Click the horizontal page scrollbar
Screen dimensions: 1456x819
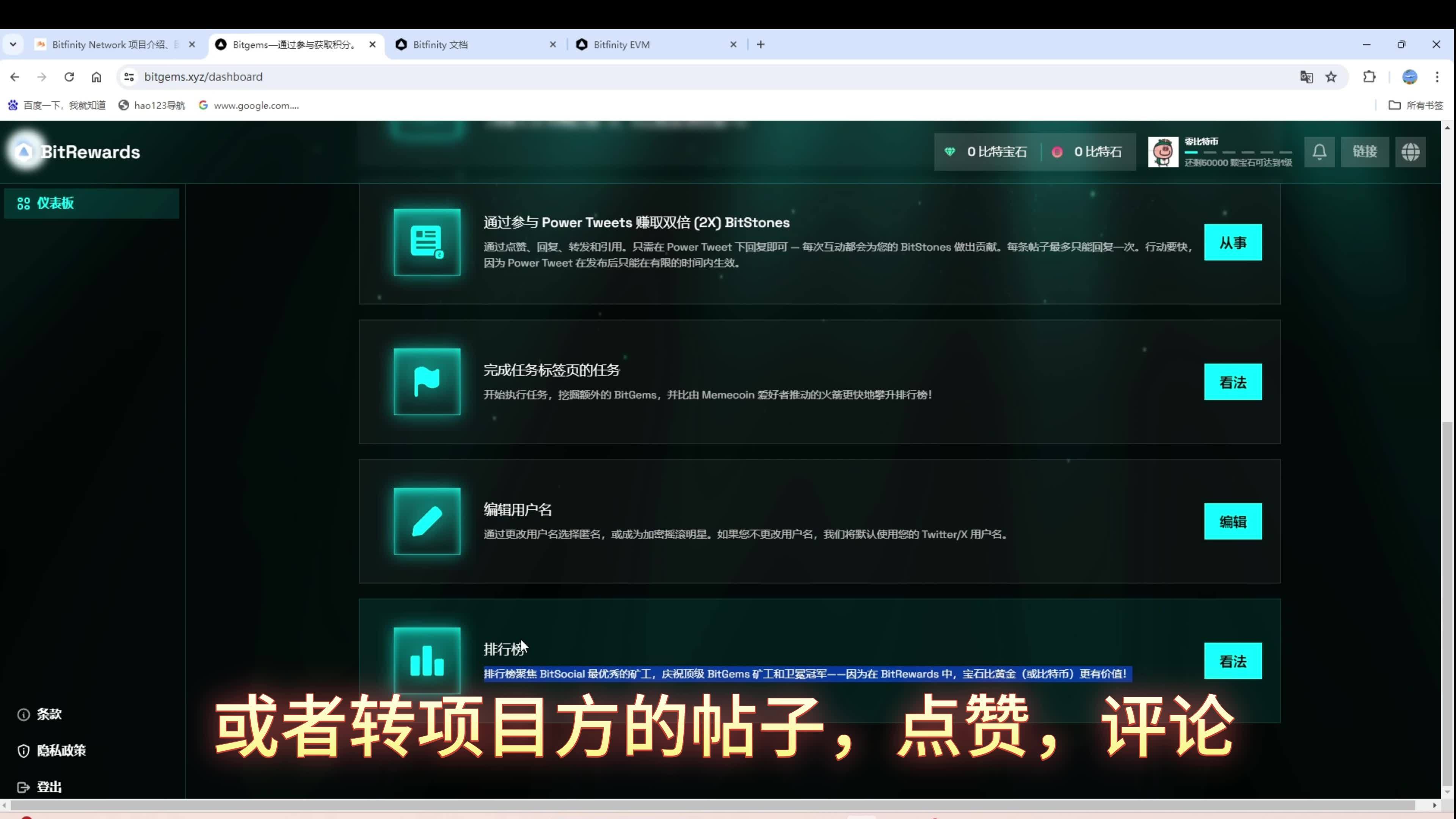click(x=712, y=805)
